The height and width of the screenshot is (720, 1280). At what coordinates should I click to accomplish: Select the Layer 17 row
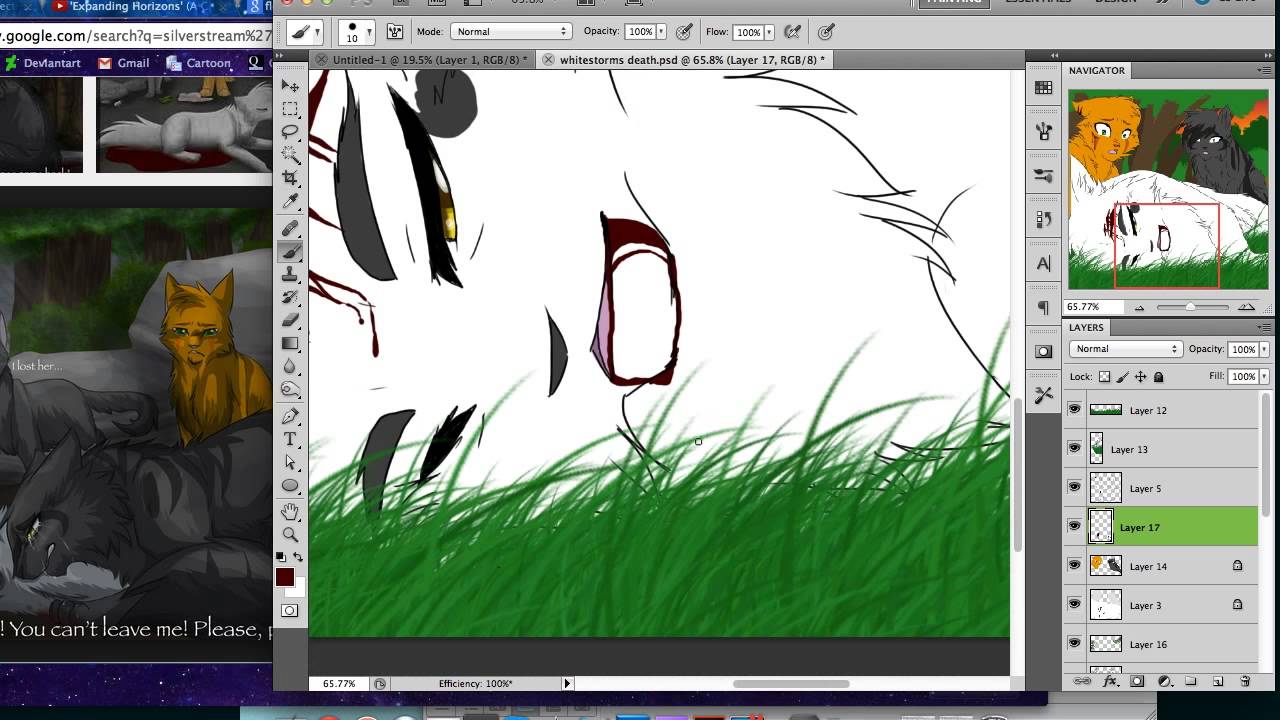click(1160, 527)
